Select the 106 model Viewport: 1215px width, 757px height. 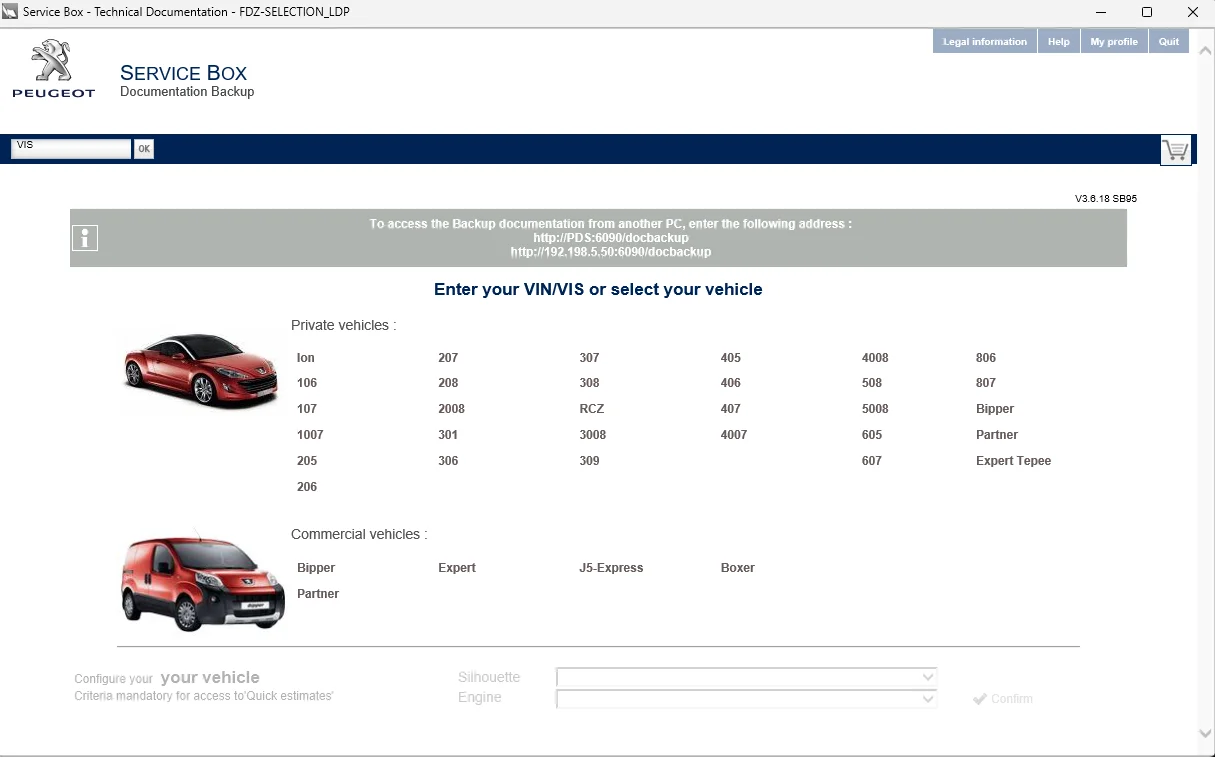307,383
